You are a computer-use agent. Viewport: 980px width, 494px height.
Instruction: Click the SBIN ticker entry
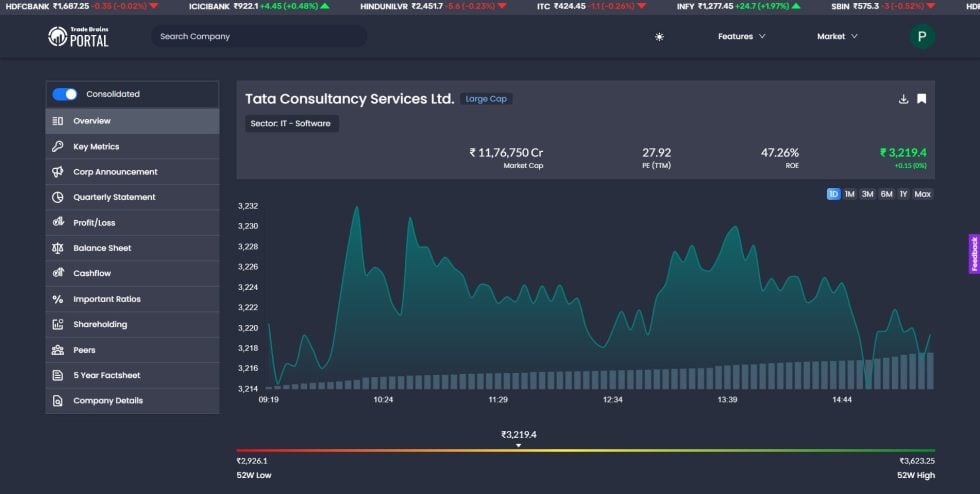pyautogui.click(x=883, y=6)
